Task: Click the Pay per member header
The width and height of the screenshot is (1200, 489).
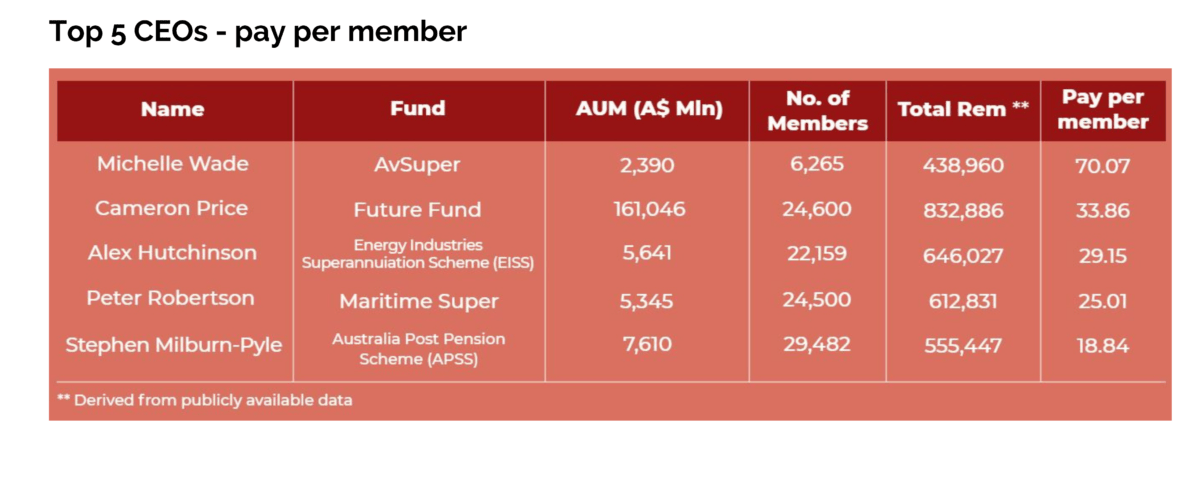Action: [1103, 110]
